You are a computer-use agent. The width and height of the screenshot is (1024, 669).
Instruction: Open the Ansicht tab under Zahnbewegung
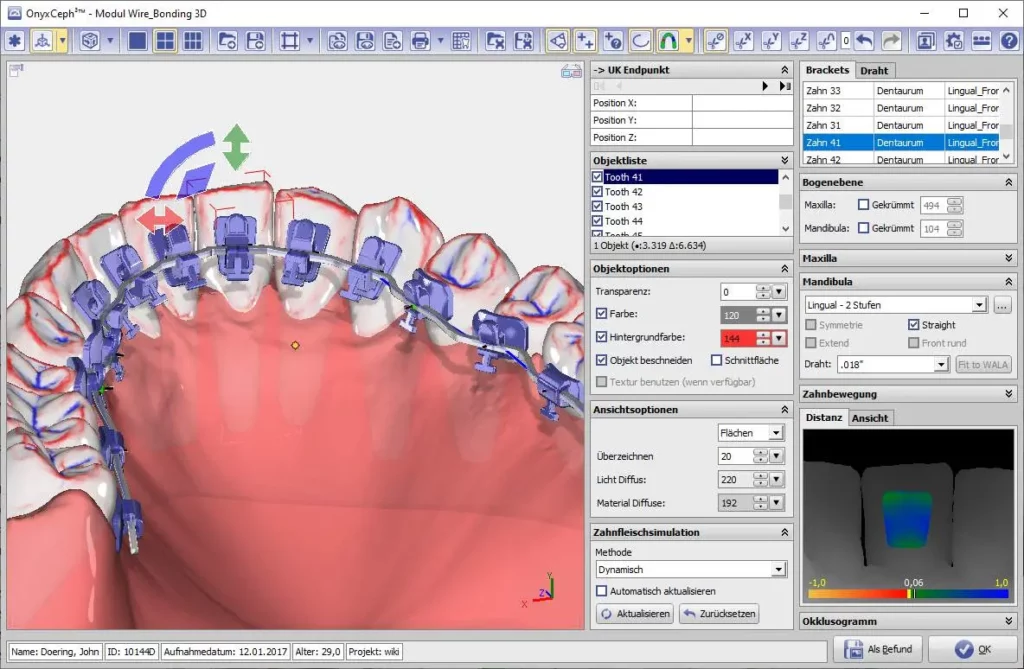(869, 418)
